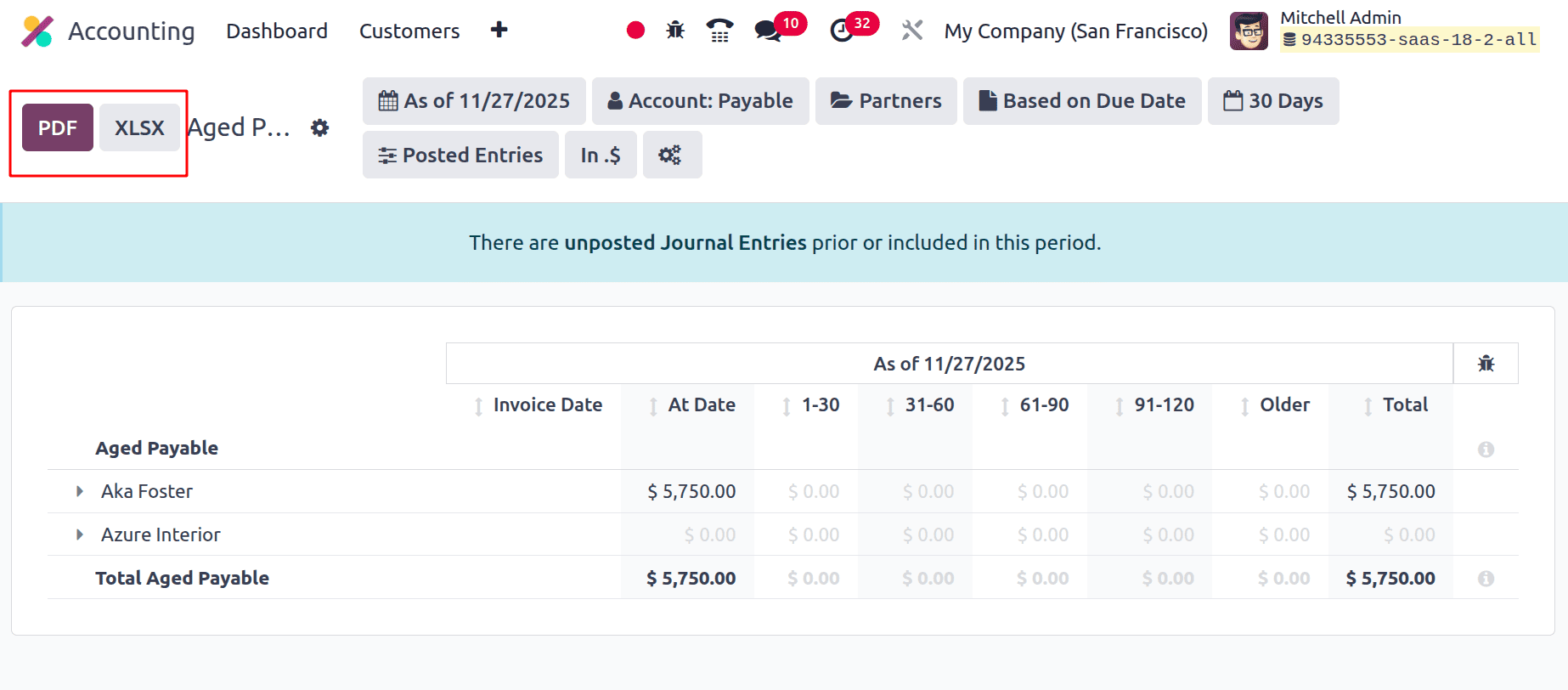The image size is (1568, 690).
Task: Open conversations with 10 unread messages
Action: [x=780, y=28]
